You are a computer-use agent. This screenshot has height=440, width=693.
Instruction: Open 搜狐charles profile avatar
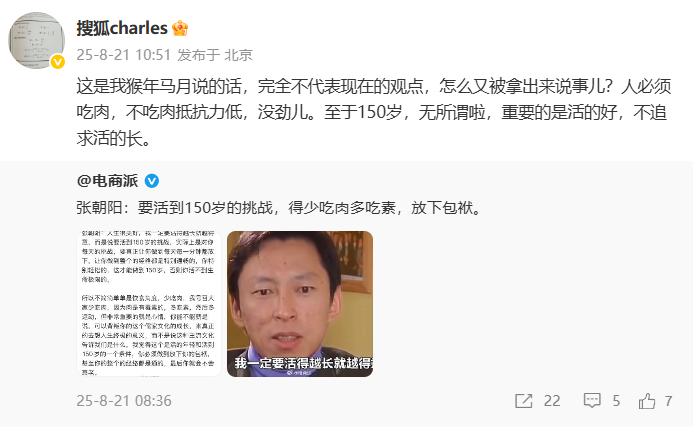click(x=37, y=40)
